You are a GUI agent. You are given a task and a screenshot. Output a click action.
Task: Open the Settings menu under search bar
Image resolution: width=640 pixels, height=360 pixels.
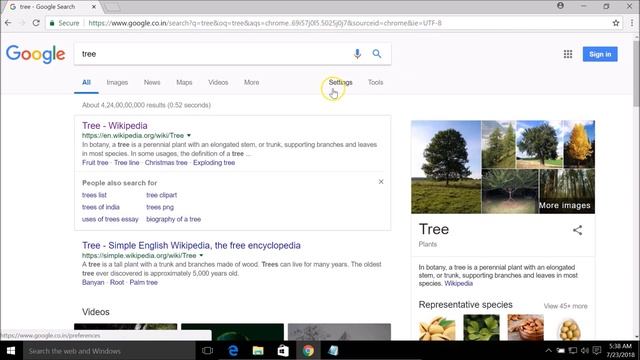click(340, 82)
